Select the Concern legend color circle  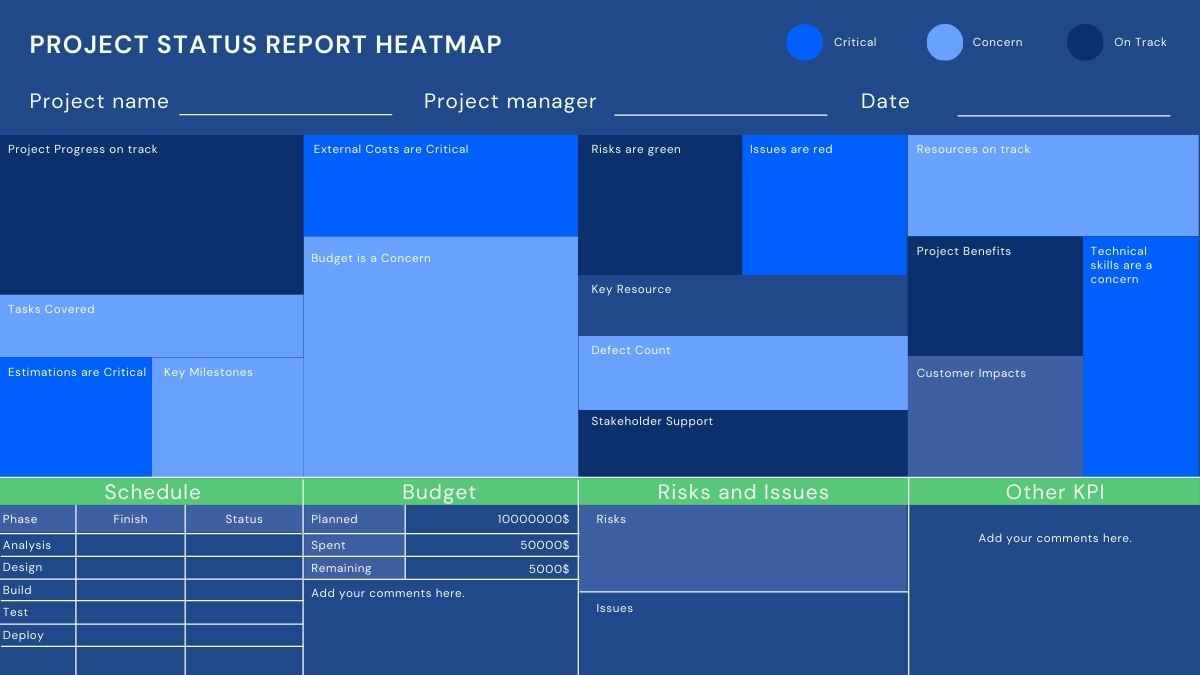tap(944, 42)
